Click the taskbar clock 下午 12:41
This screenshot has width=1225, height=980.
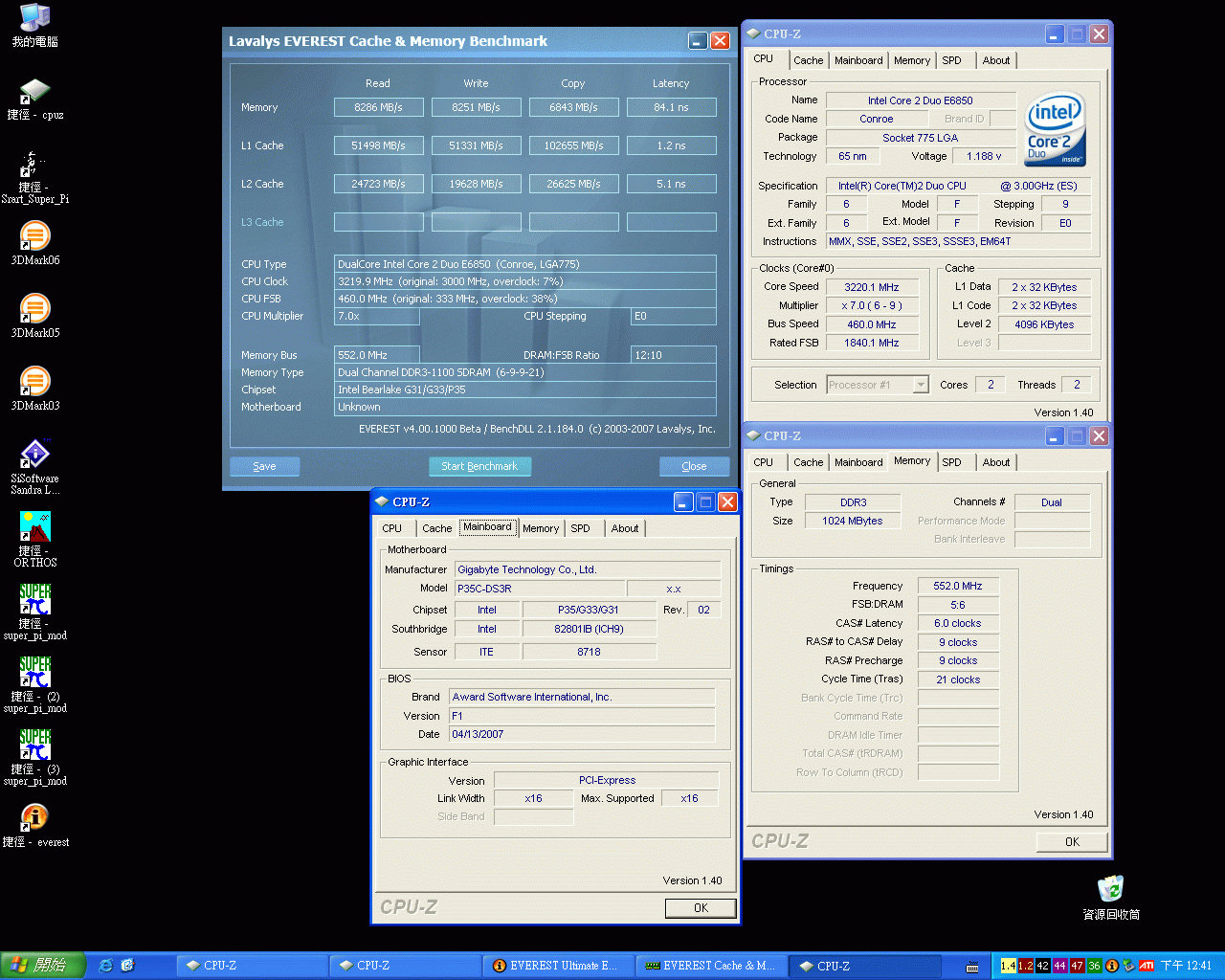point(1186,966)
